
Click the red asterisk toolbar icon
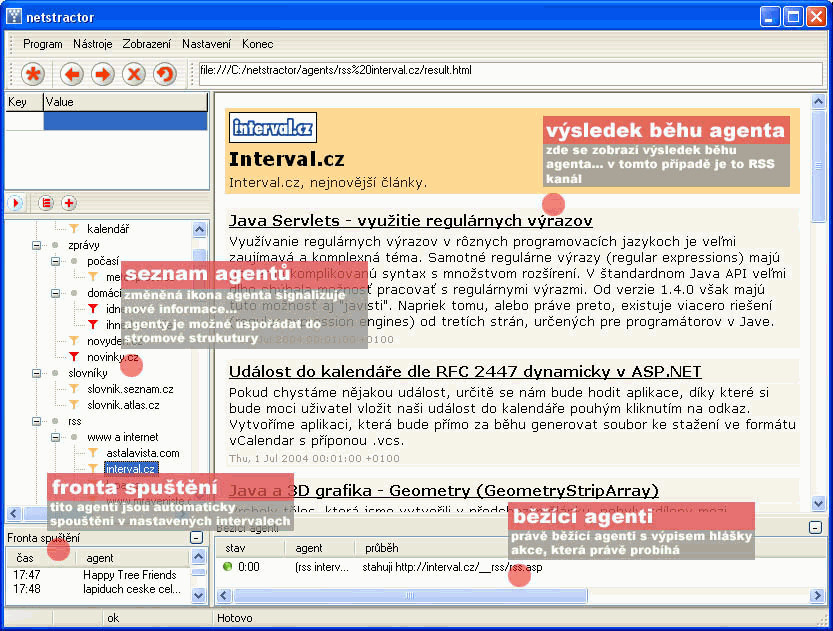[33, 74]
